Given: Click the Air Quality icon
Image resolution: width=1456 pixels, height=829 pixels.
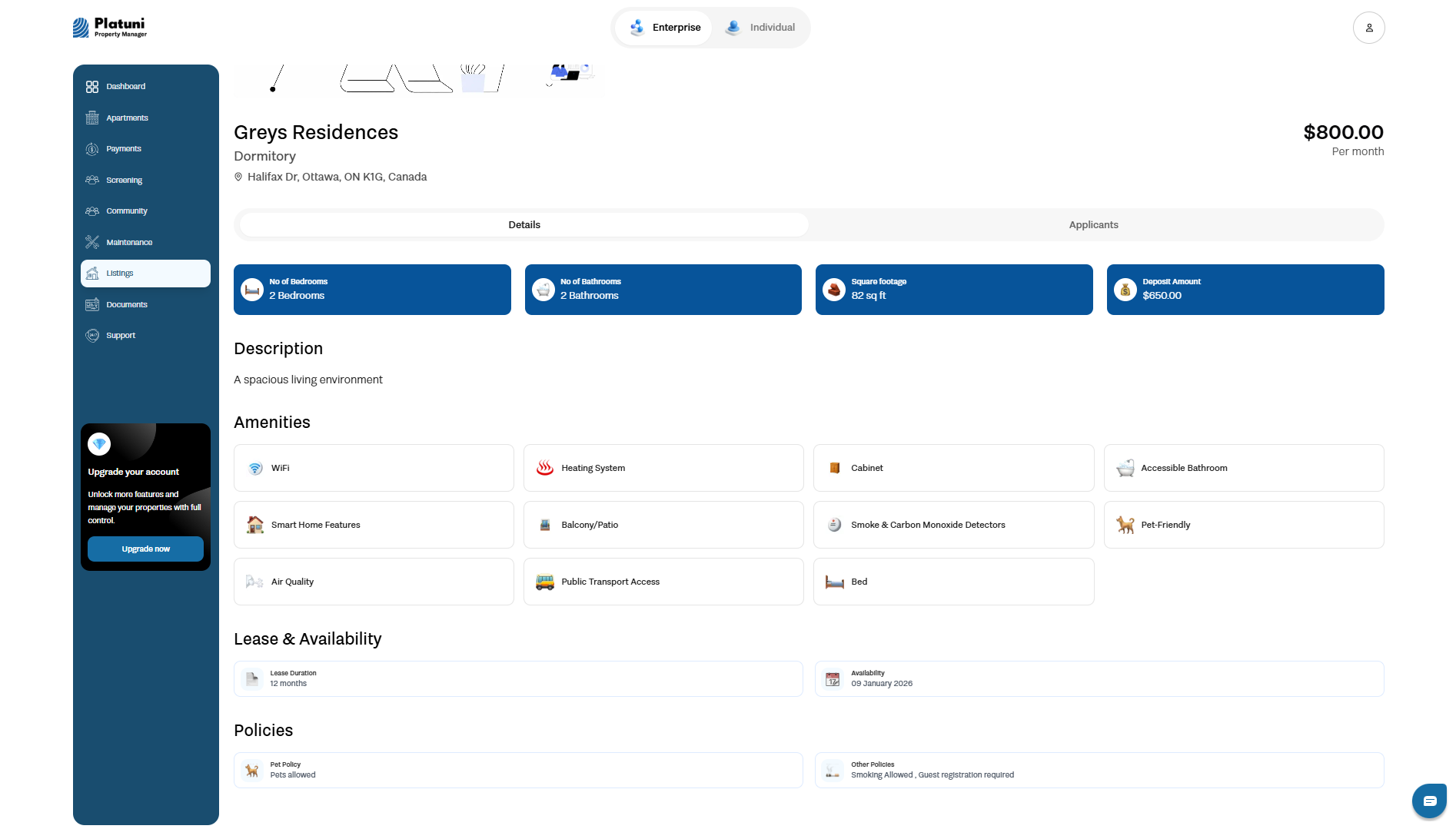Looking at the screenshot, I should coord(254,582).
